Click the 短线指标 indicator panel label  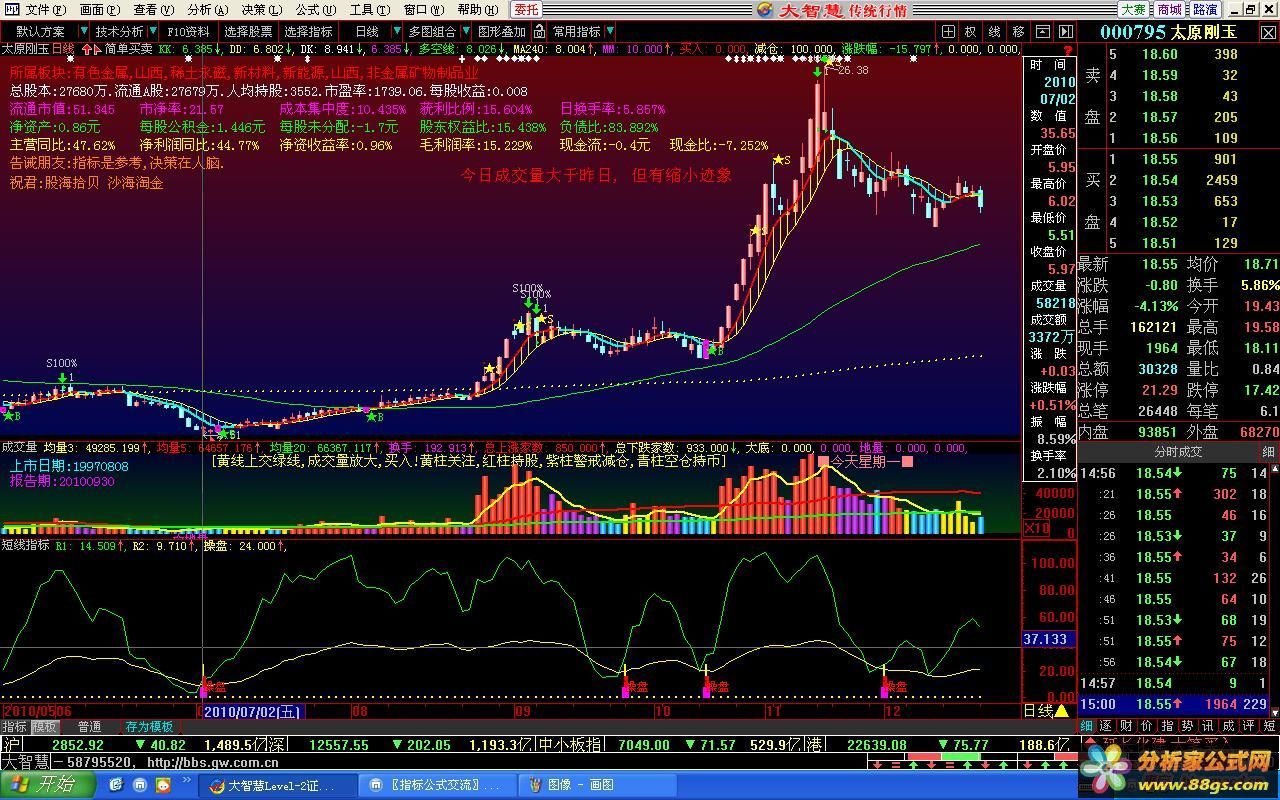26,546
